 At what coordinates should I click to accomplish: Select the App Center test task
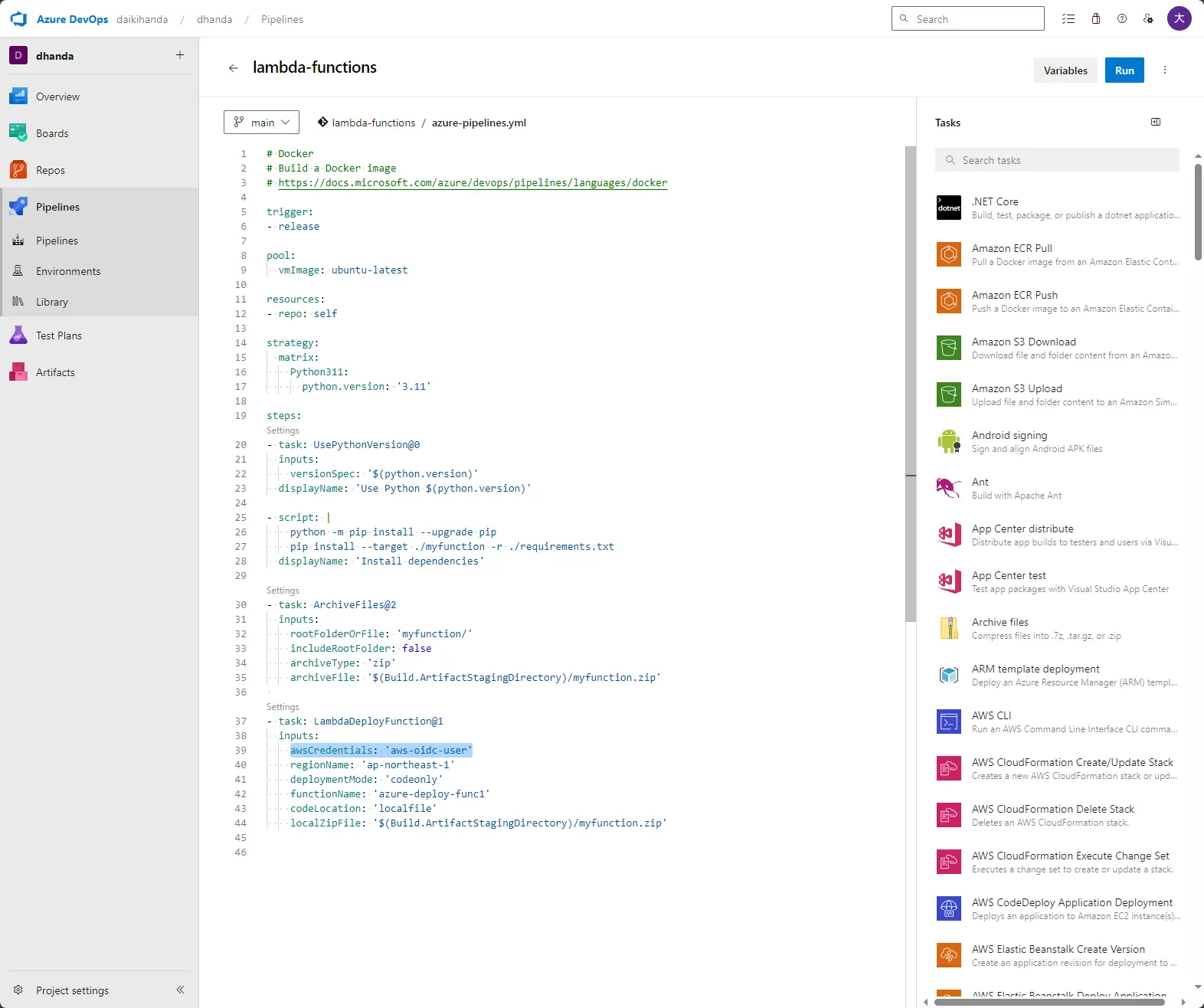click(x=1057, y=581)
